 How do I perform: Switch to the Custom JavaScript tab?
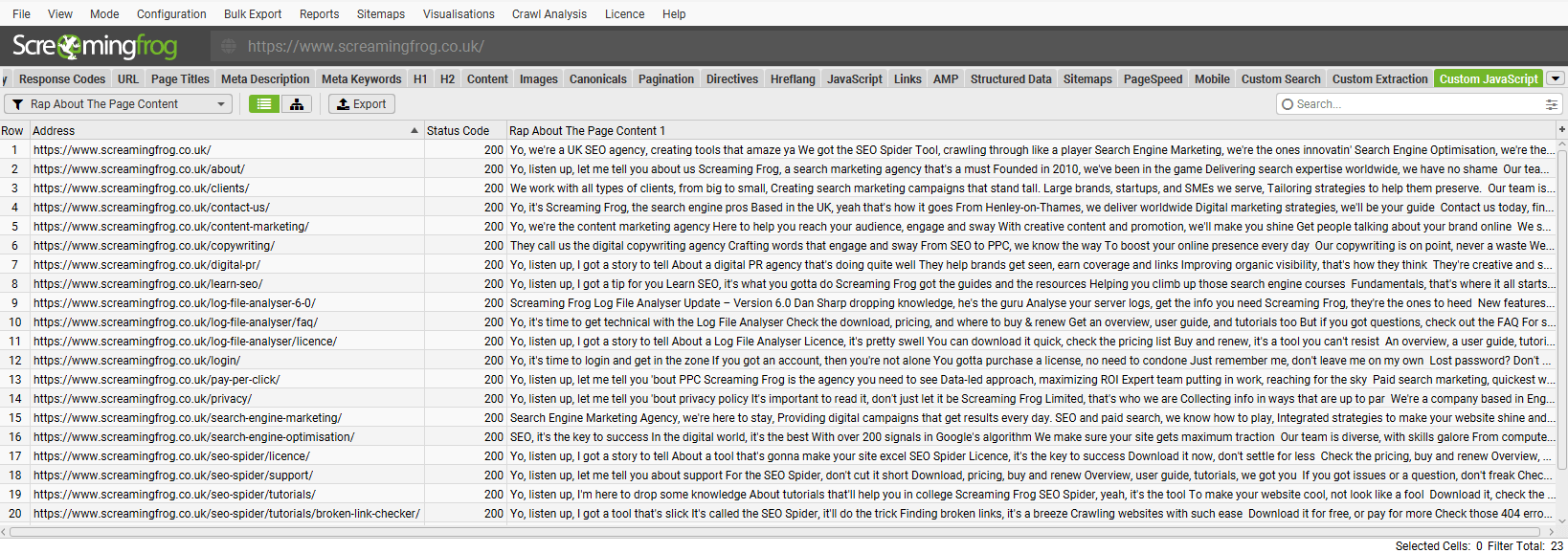(x=1488, y=78)
